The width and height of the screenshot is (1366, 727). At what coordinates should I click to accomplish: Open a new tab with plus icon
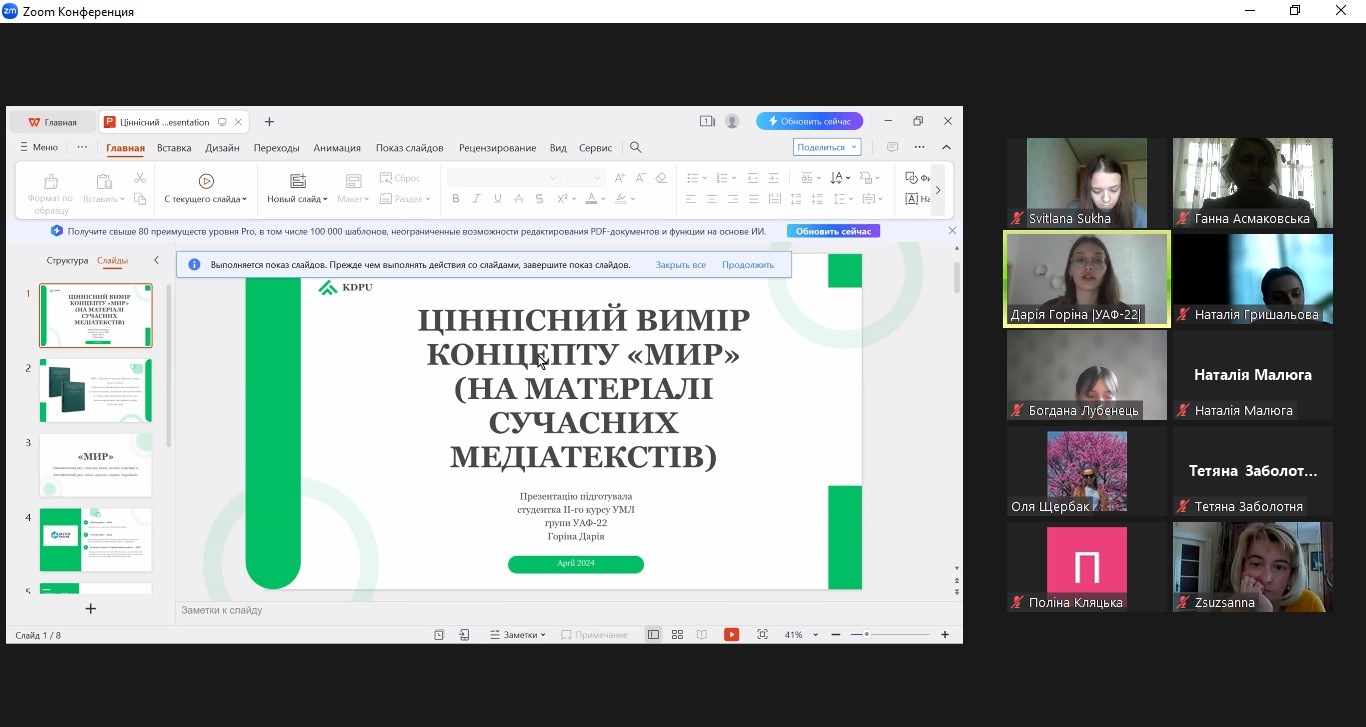269,122
